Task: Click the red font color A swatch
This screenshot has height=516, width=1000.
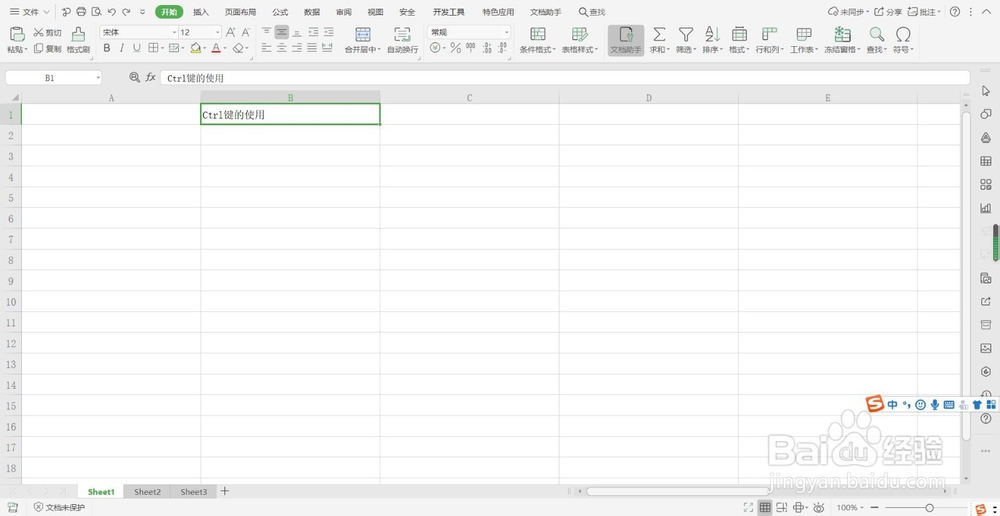Action: [x=216, y=48]
